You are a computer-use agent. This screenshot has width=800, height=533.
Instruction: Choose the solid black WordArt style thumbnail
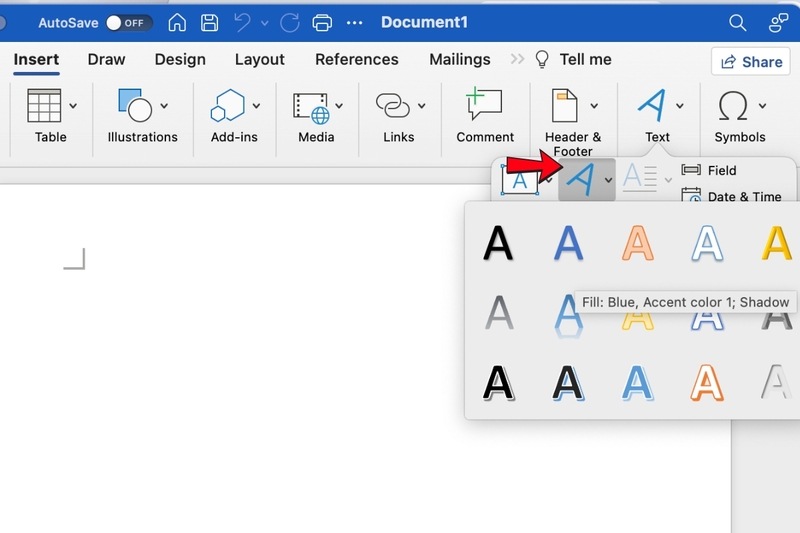click(x=497, y=243)
